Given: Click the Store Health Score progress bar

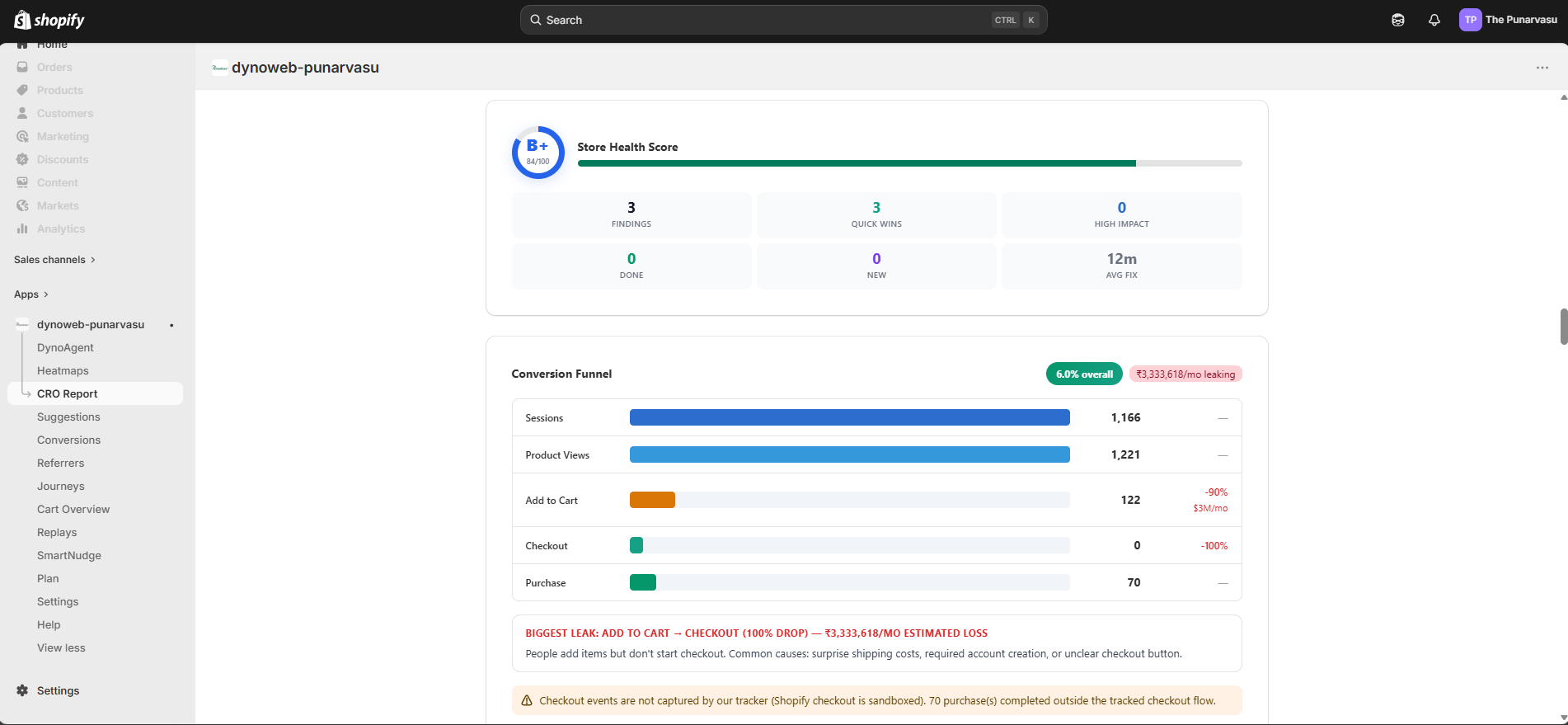Looking at the screenshot, I should [908, 163].
